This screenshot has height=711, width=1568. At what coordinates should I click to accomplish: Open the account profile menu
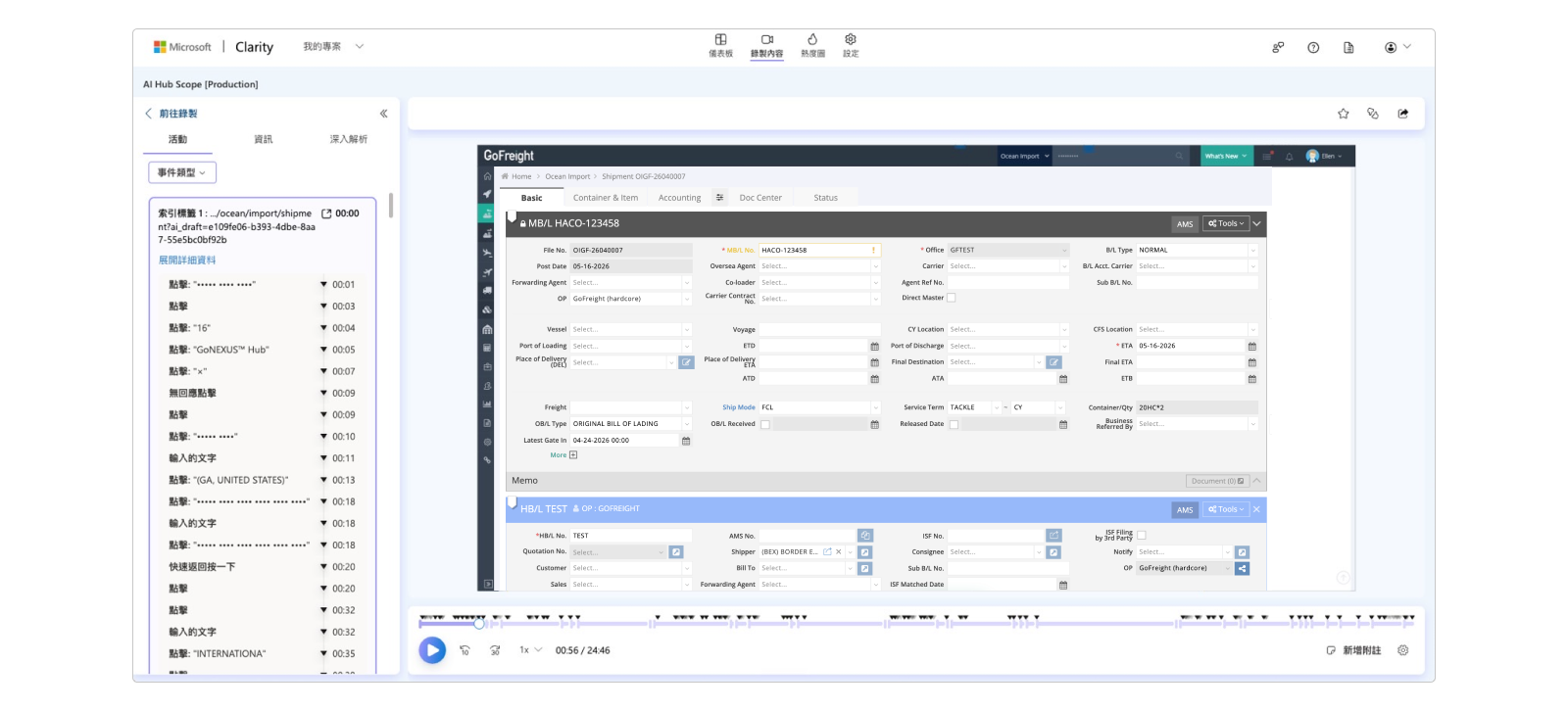point(1397,47)
